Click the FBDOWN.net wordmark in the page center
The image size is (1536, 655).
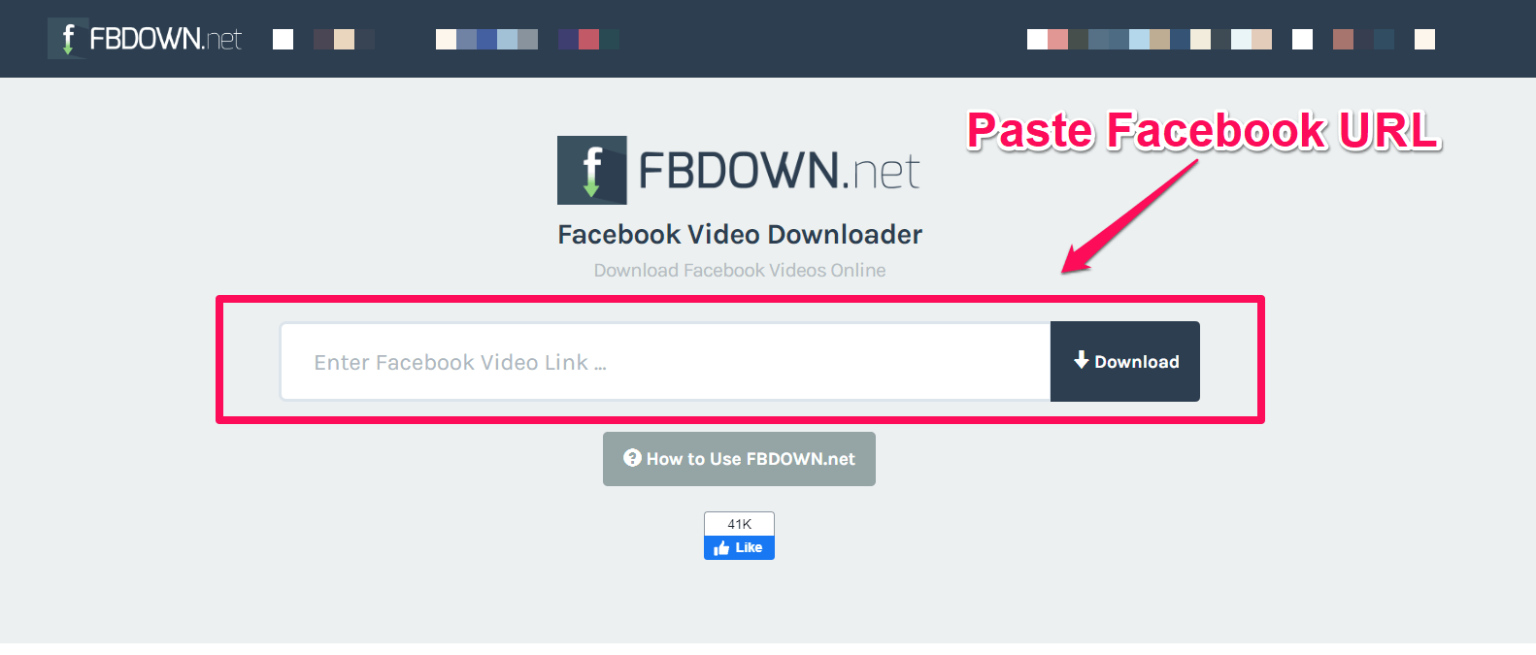(x=779, y=171)
